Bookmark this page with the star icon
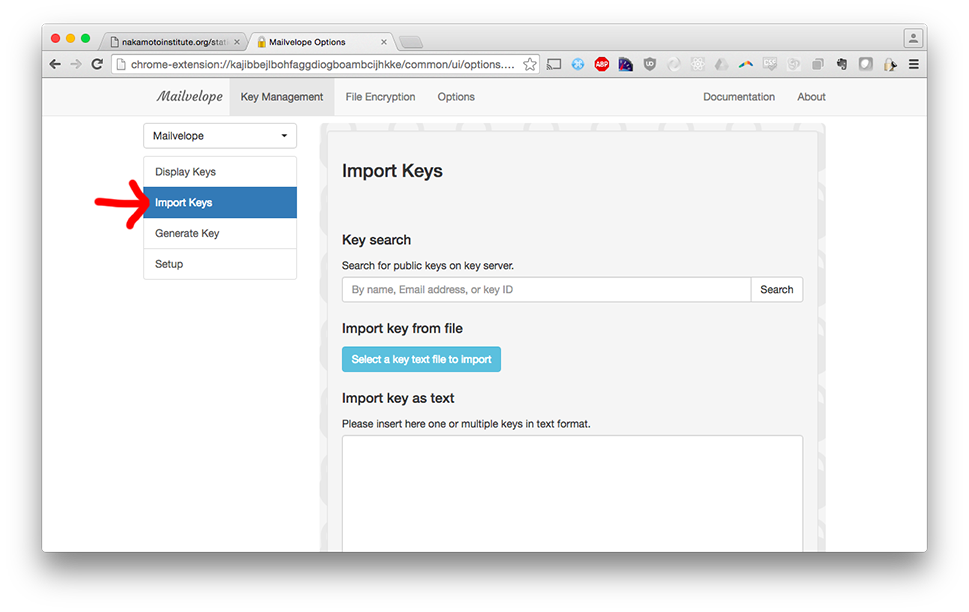Screen dimensions: 969x612 [530, 64]
